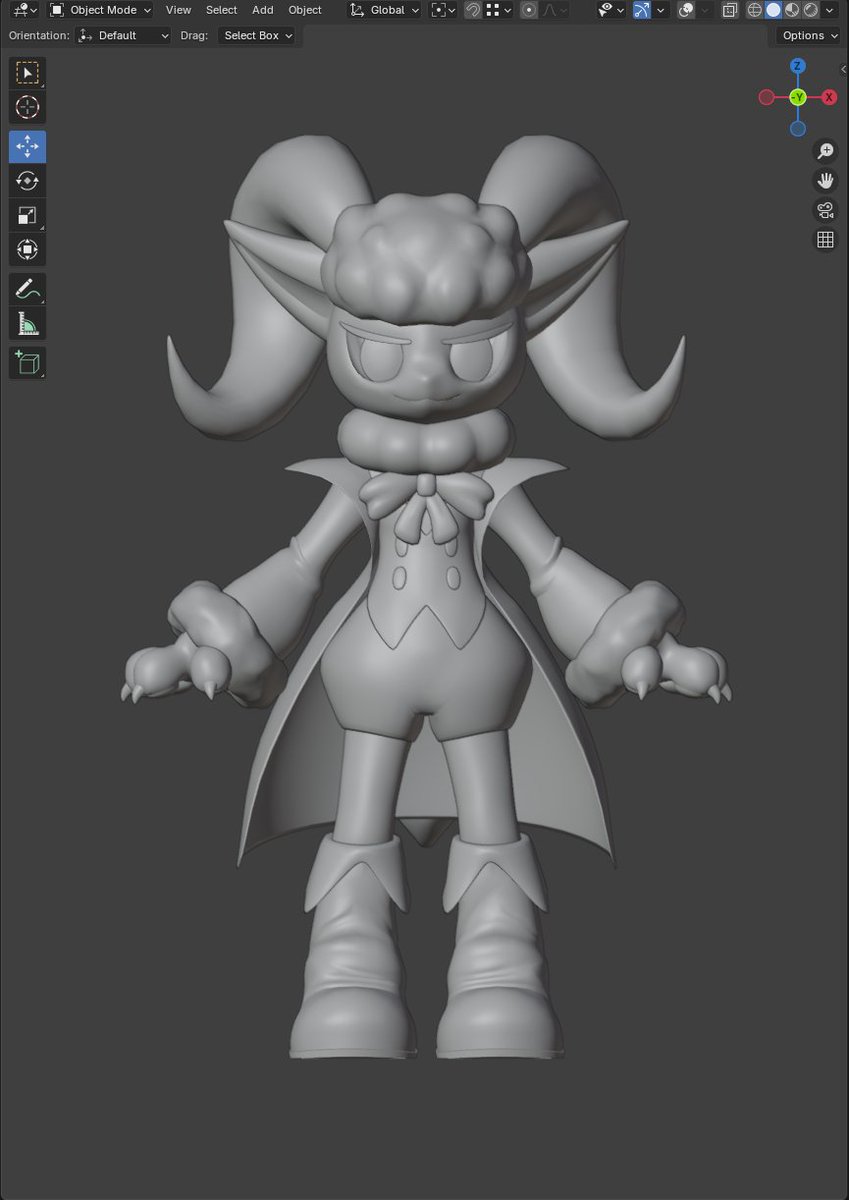This screenshot has height=1200, width=849.
Task: Open the Drag Select Box dropdown
Action: coord(257,35)
